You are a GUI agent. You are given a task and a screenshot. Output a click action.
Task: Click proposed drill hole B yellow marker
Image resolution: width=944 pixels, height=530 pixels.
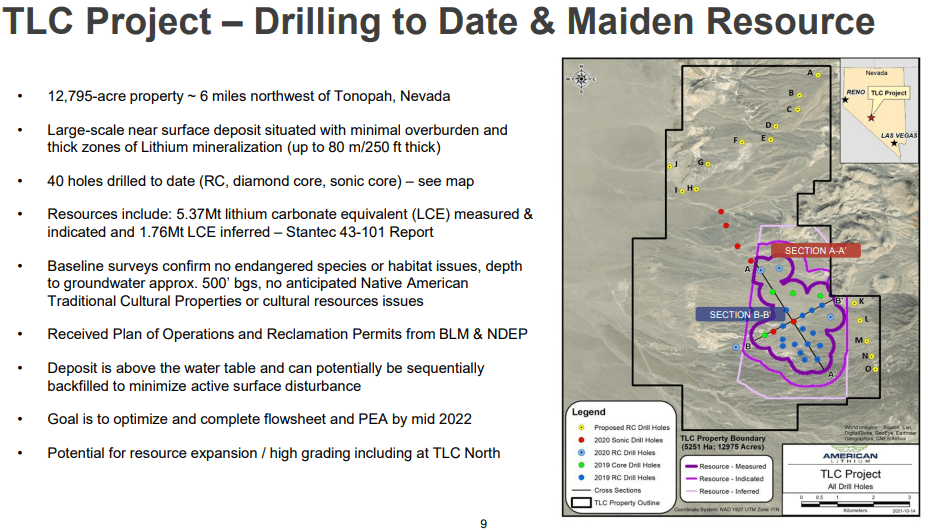[800, 95]
